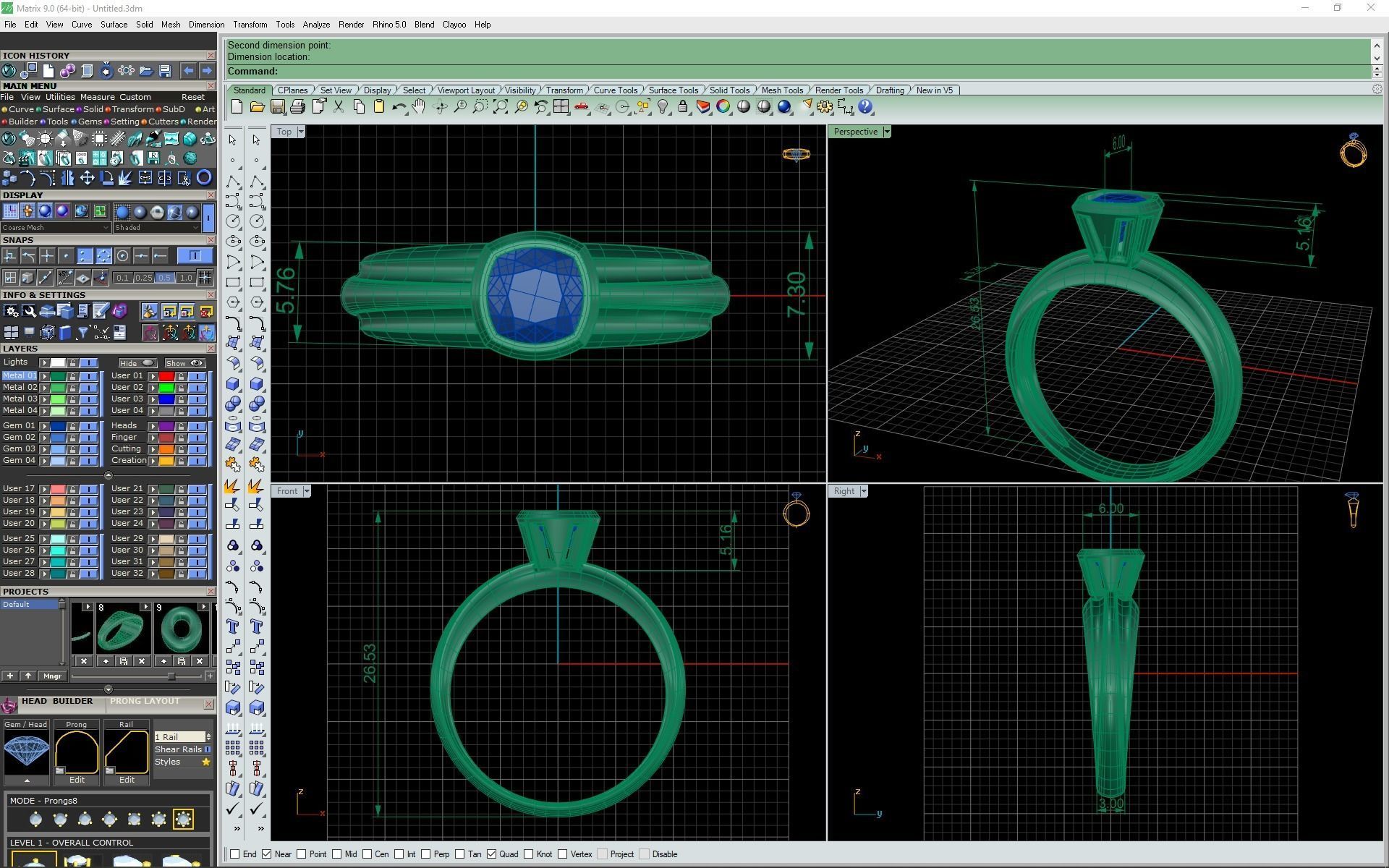The width and height of the screenshot is (1389, 868).
Task: Open the Dimension menu
Action: 206,25
